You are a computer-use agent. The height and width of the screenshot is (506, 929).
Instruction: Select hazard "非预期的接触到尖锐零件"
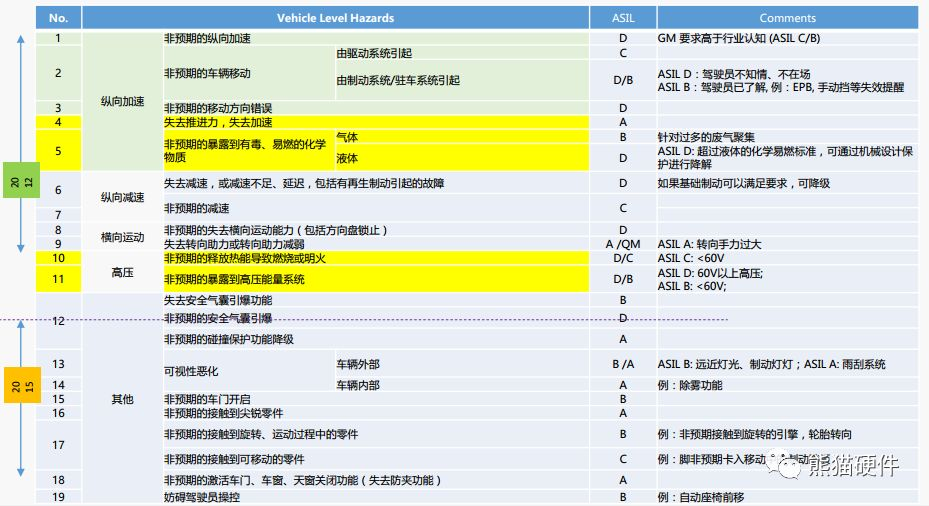pyautogui.click(x=223, y=414)
